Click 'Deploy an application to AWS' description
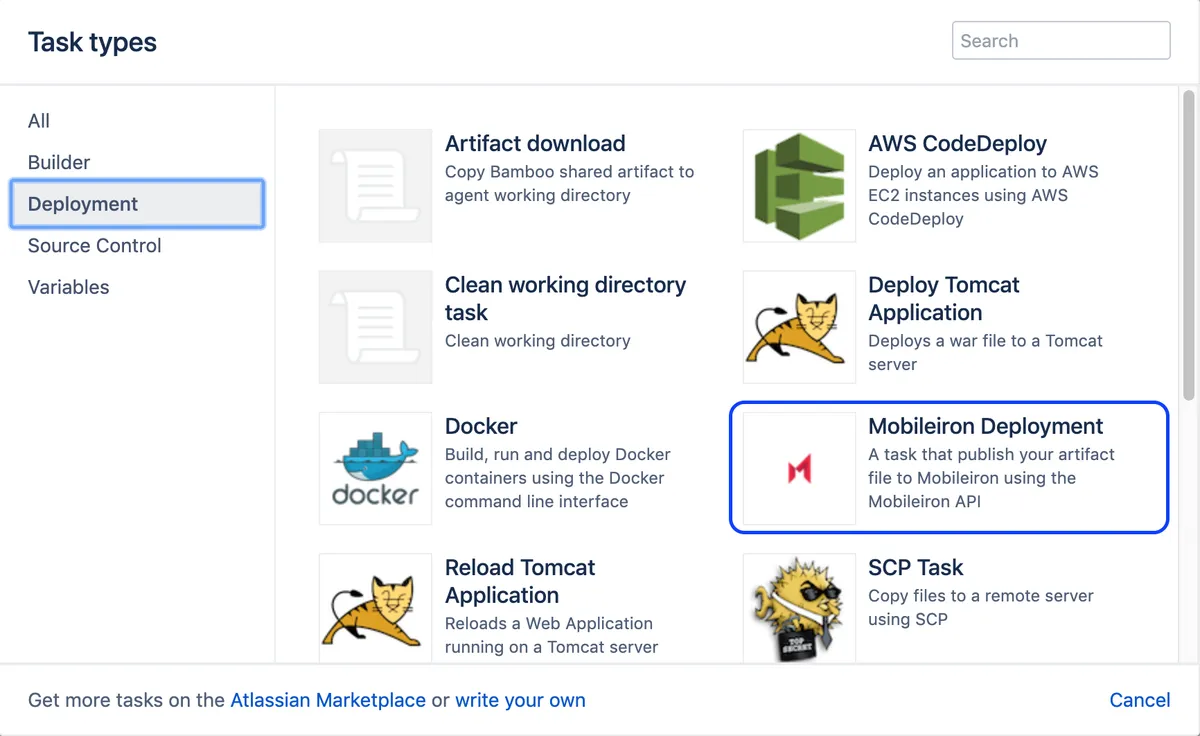 [x=983, y=195]
